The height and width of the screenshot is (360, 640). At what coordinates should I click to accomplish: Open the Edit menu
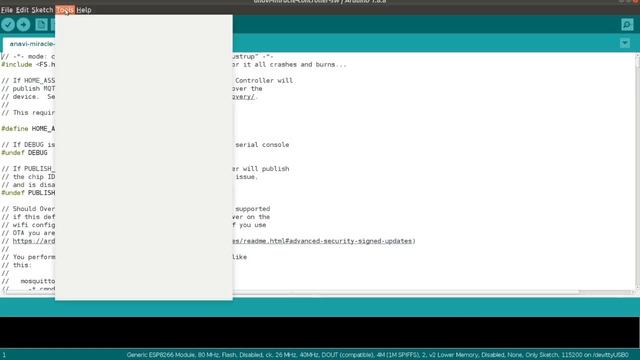pos(22,10)
